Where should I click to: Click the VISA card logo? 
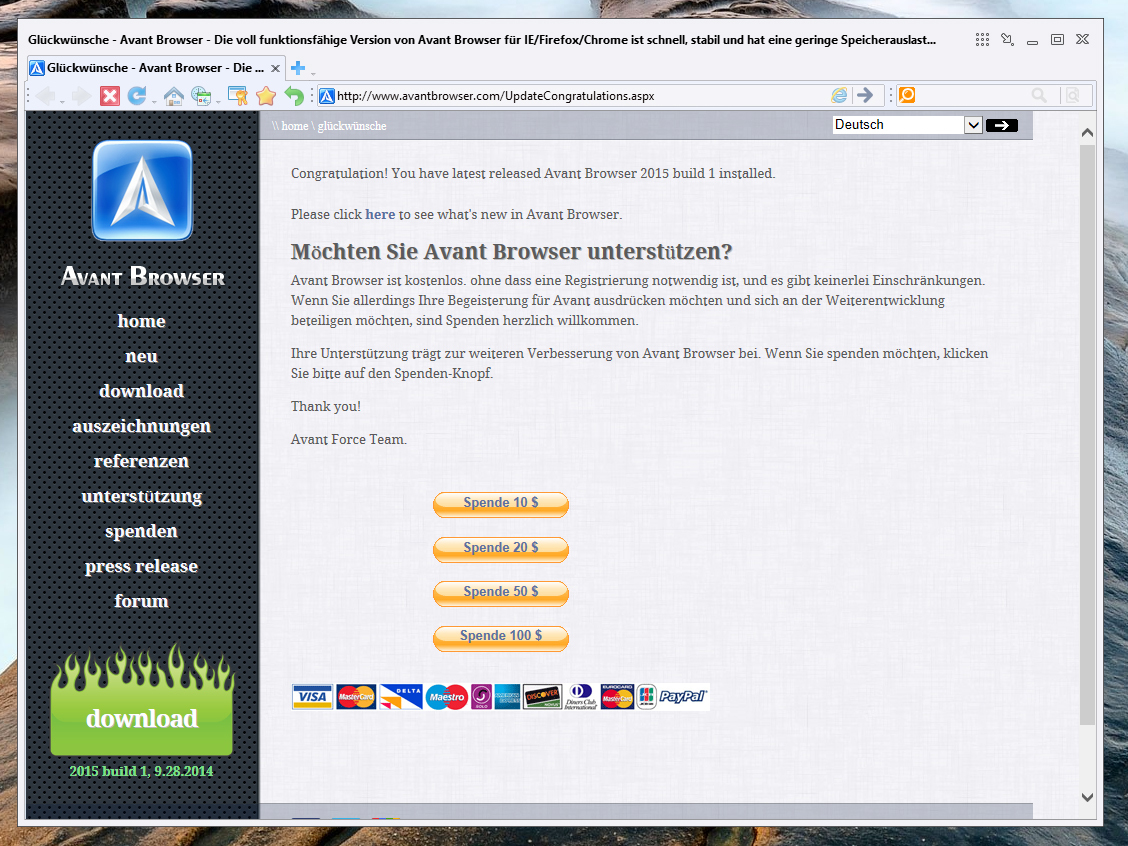pyautogui.click(x=312, y=697)
